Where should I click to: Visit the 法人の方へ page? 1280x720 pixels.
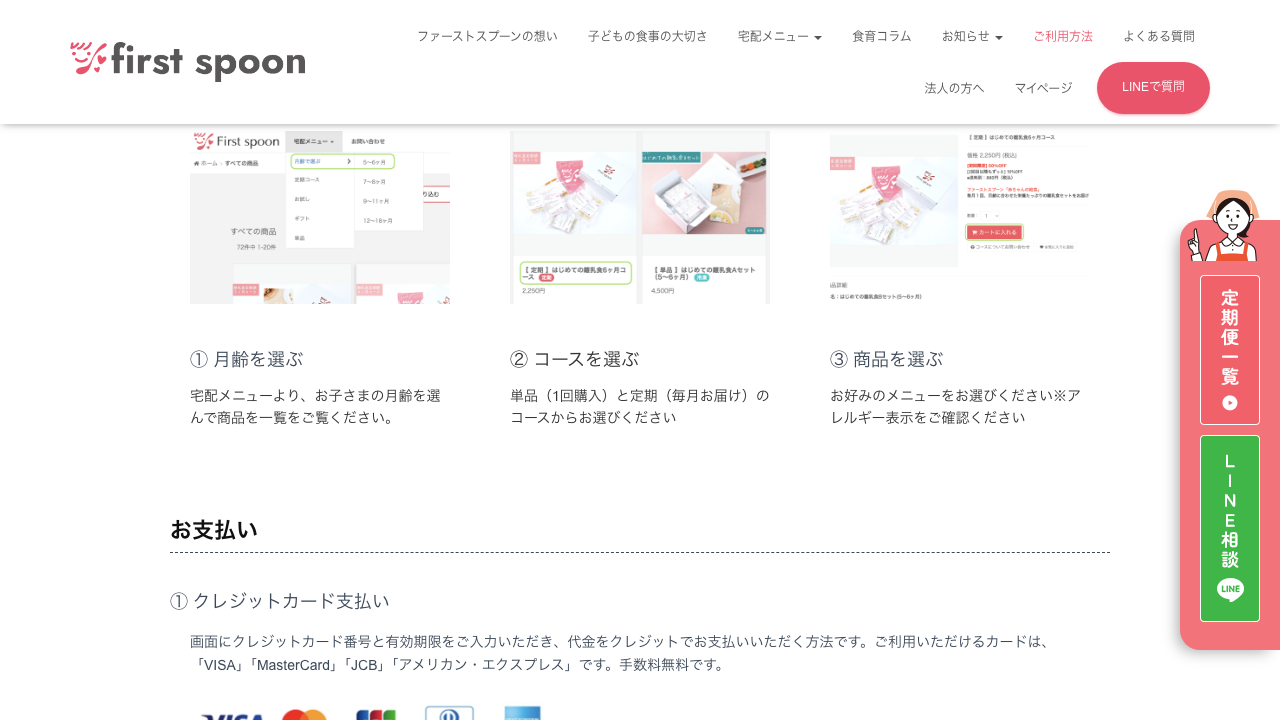click(x=955, y=88)
